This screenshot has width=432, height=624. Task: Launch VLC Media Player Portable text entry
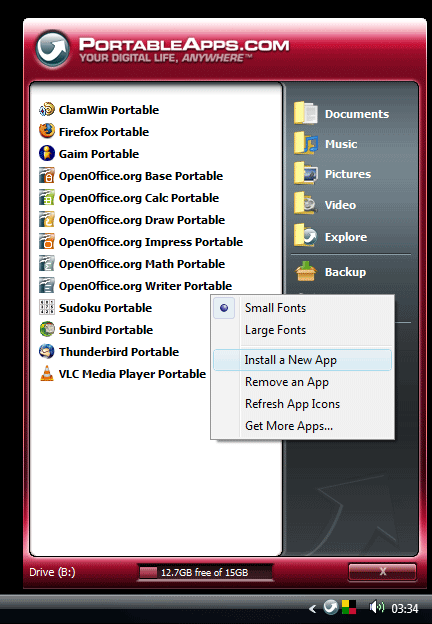pos(132,374)
